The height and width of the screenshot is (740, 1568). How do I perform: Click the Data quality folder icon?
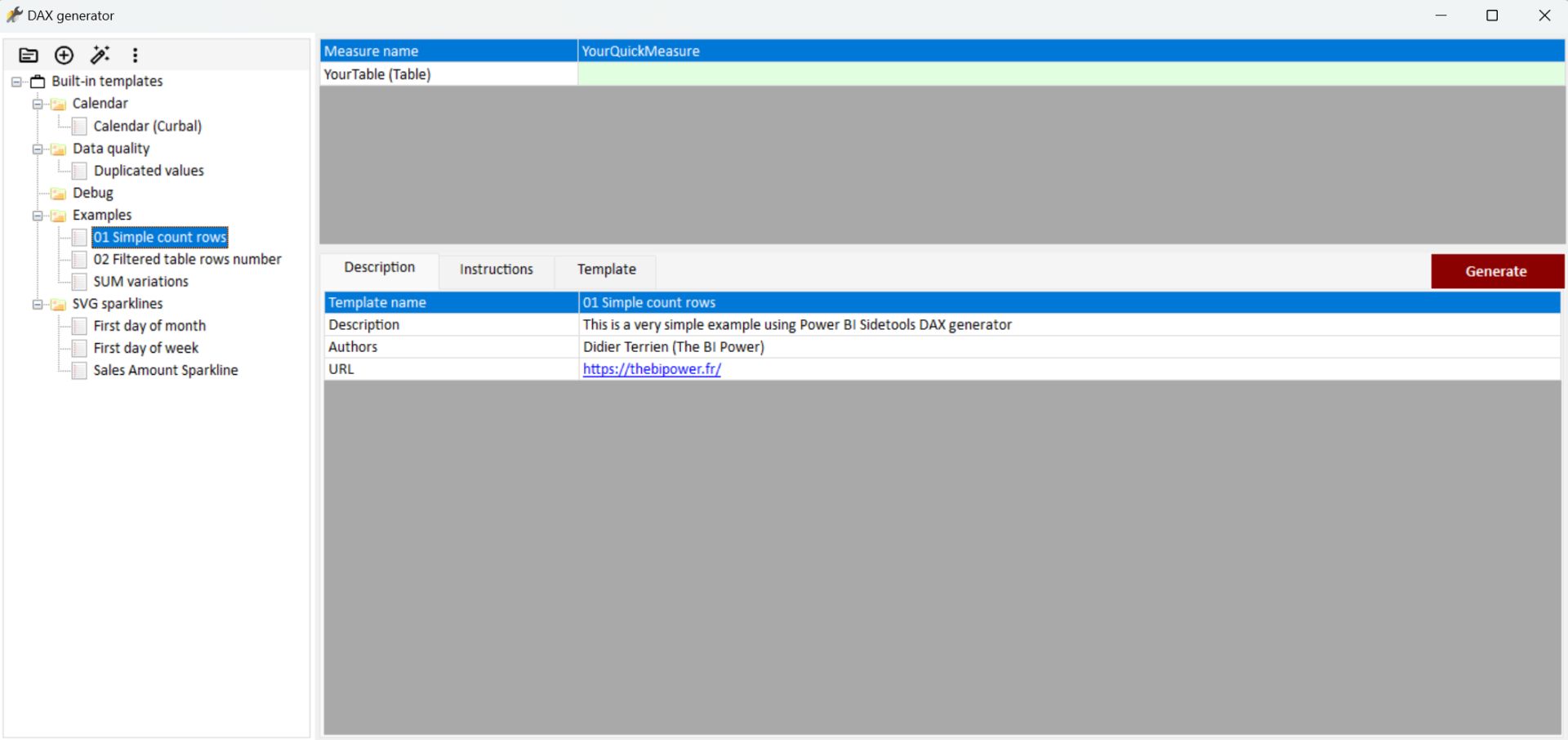pyautogui.click(x=58, y=149)
